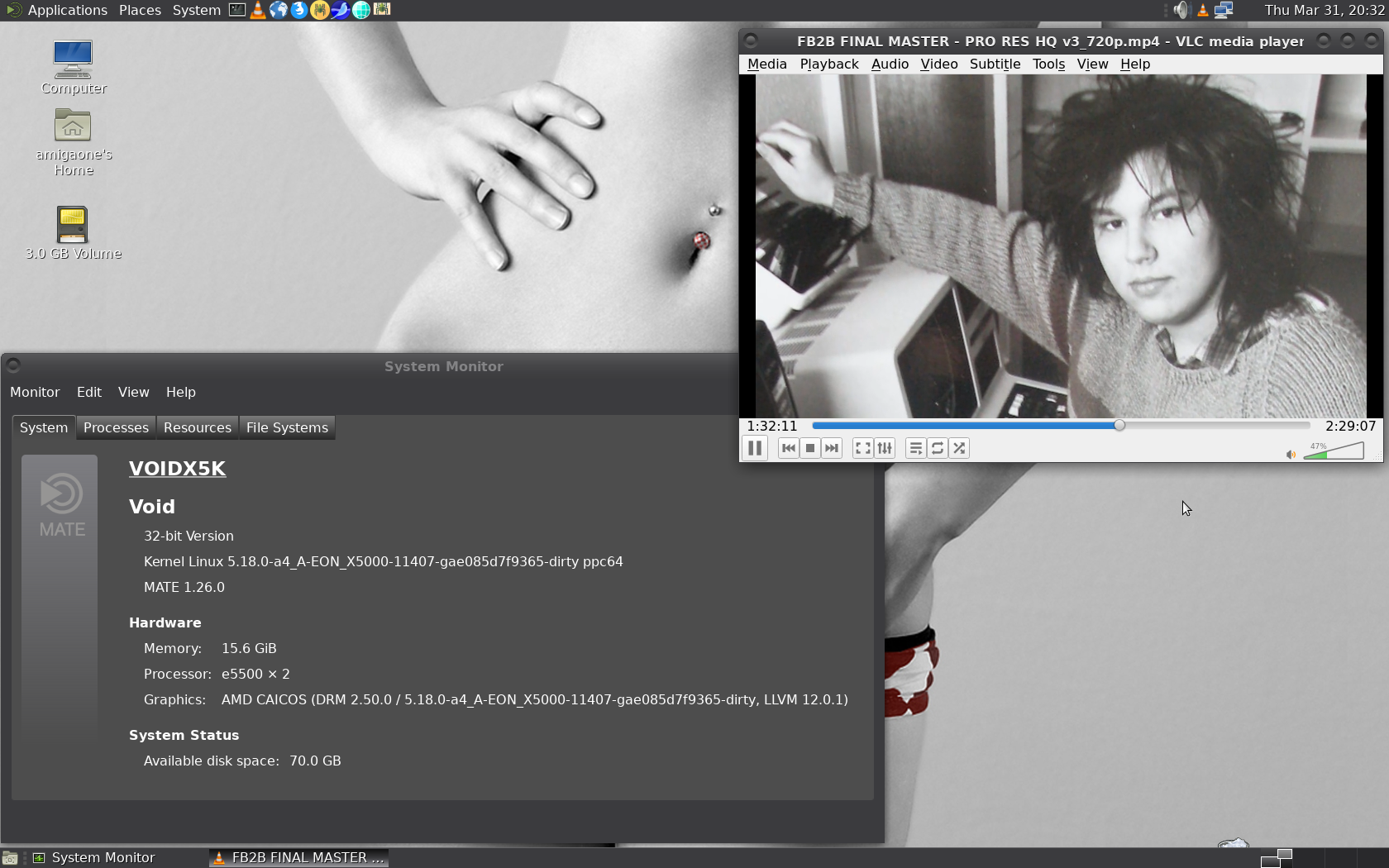Toggle the VLC playlist view

coord(916,448)
